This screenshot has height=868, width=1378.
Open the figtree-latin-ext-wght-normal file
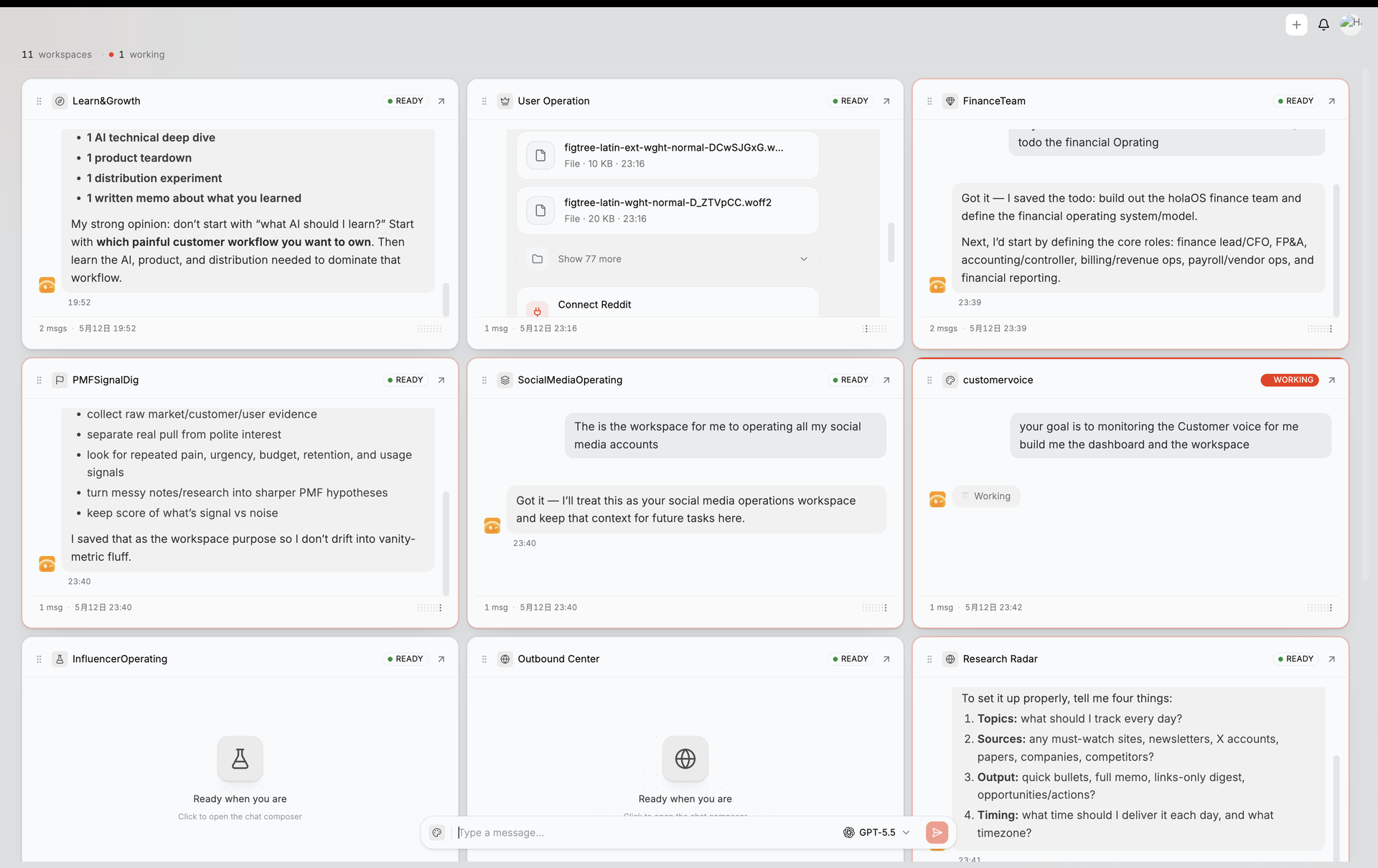pos(667,156)
